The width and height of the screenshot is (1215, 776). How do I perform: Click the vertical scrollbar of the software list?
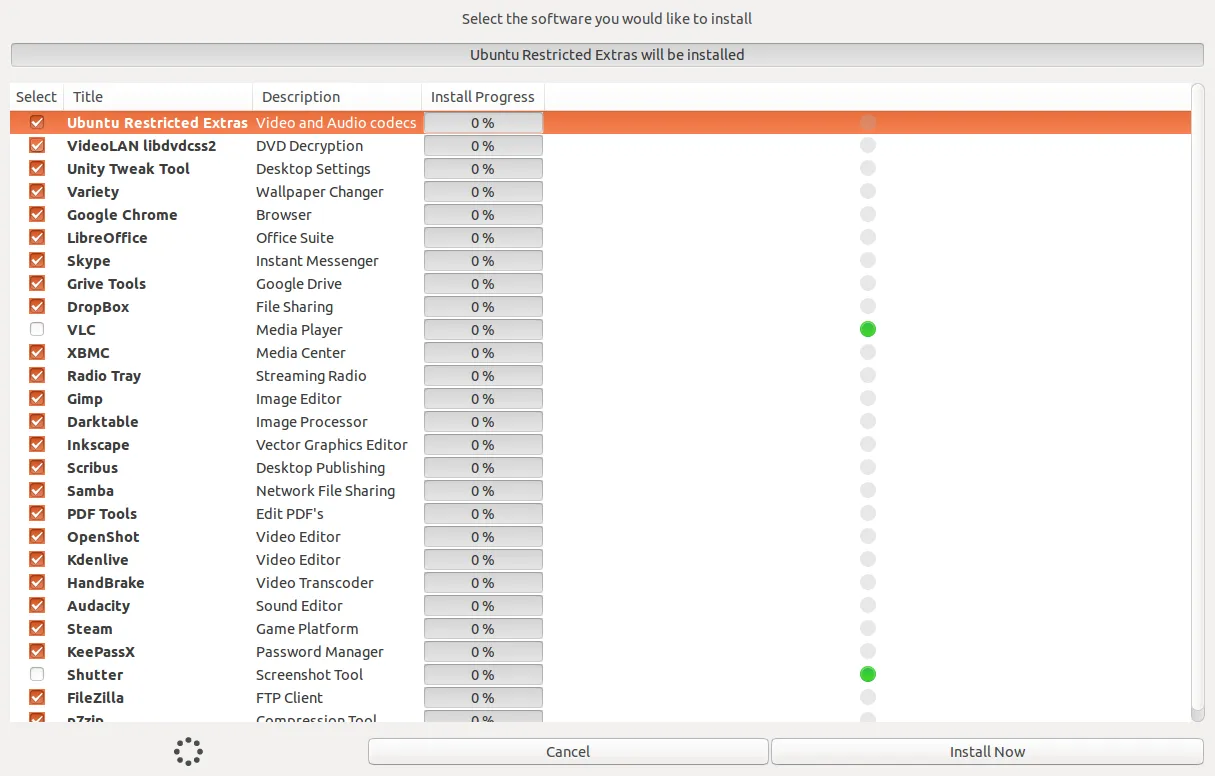pyautogui.click(x=1198, y=400)
